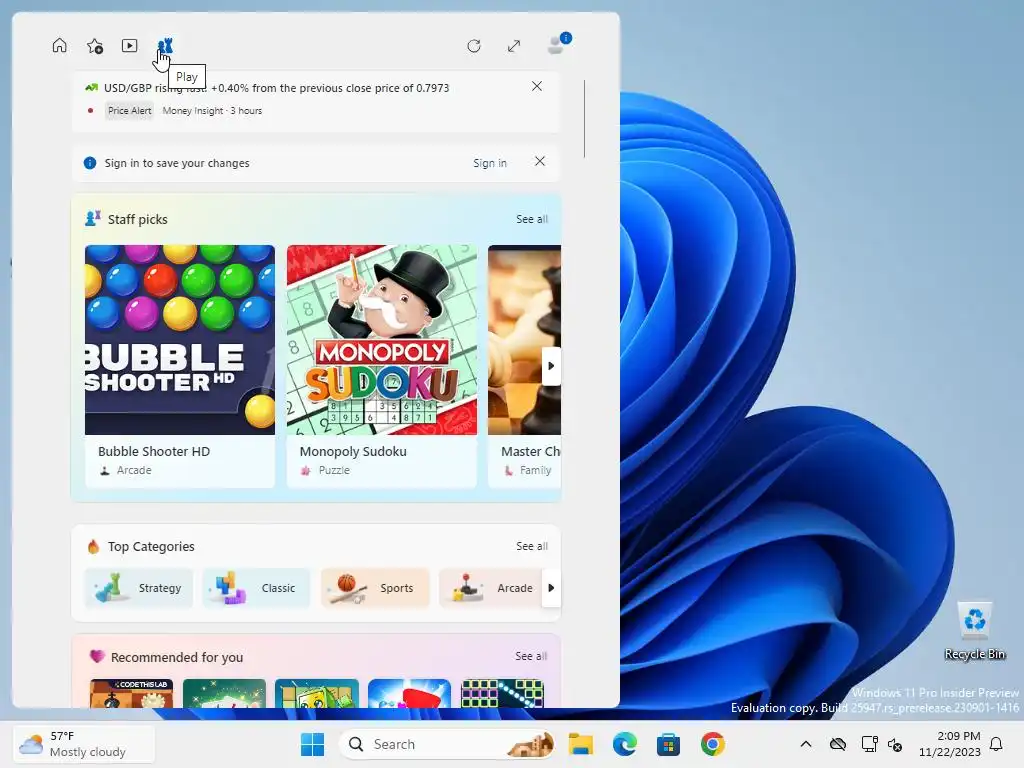1024x768 pixels.
Task: Open the colorful brick-breaker recommended thumbnail
Action: point(502,693)
